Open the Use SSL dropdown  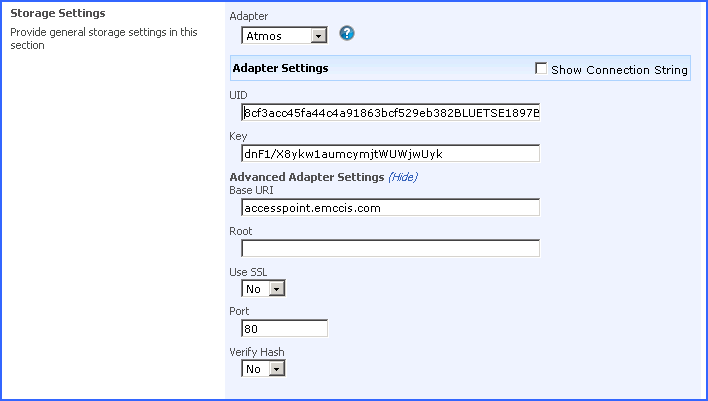pos(264,288)
